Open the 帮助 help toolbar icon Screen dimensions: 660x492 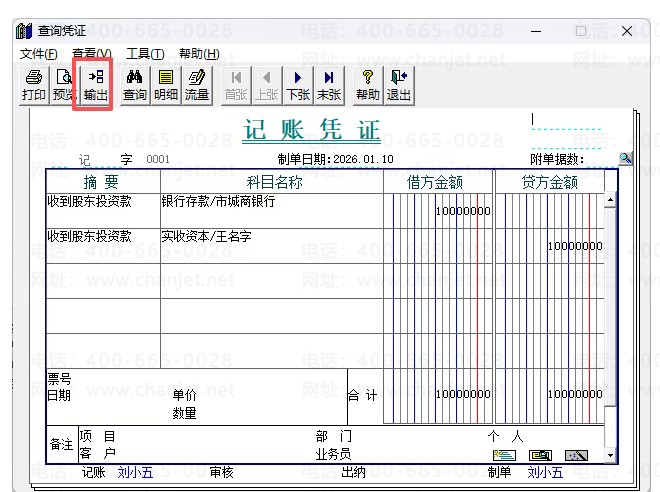pos(368,85)
